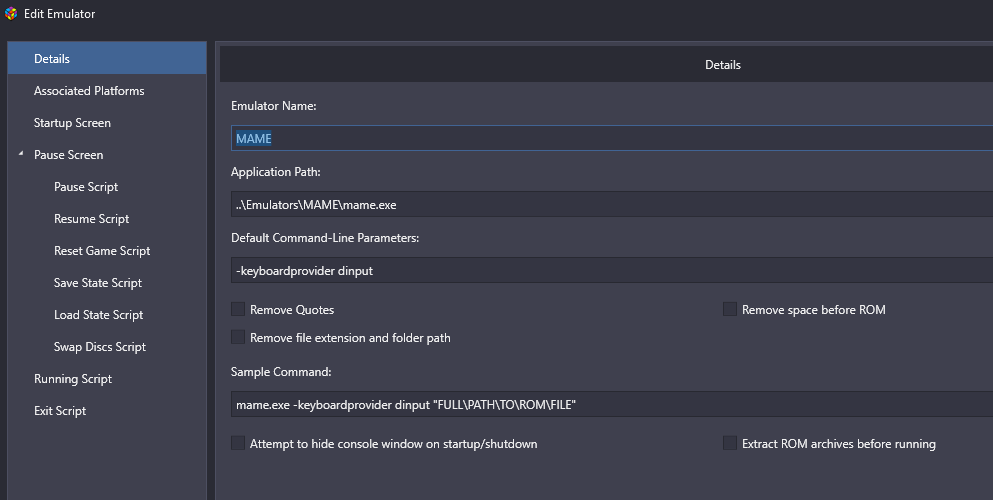
Task: Open the Exit Script section
Action: [60, 411]
